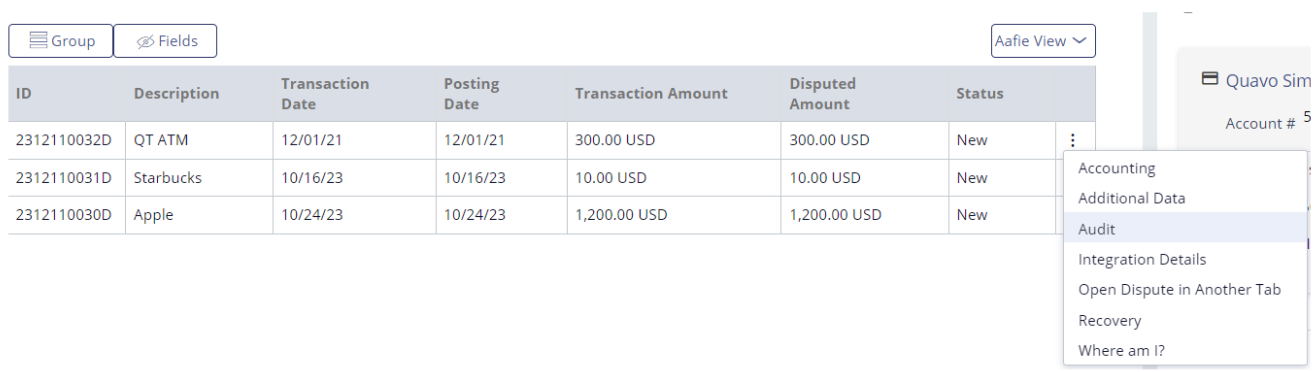Open dispute ID 2312110031D
Viewport: 1315px width, 372px height.
(x=63, y=178)
